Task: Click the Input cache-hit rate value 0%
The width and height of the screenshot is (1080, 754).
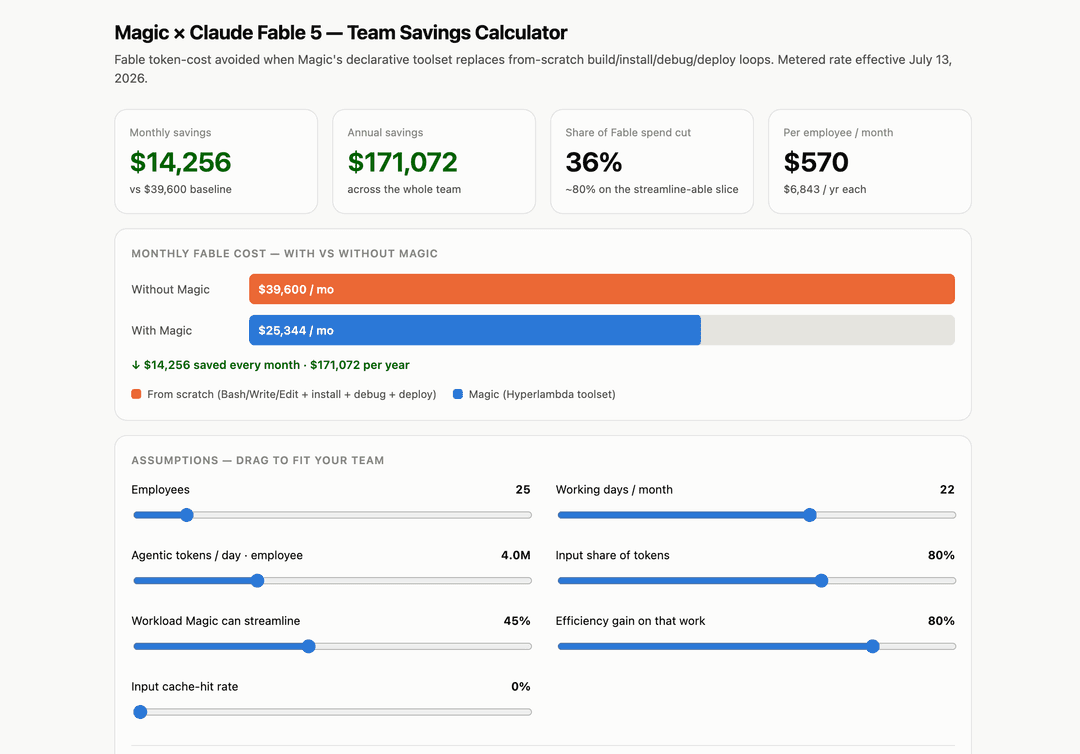Action: pos(521,687)
